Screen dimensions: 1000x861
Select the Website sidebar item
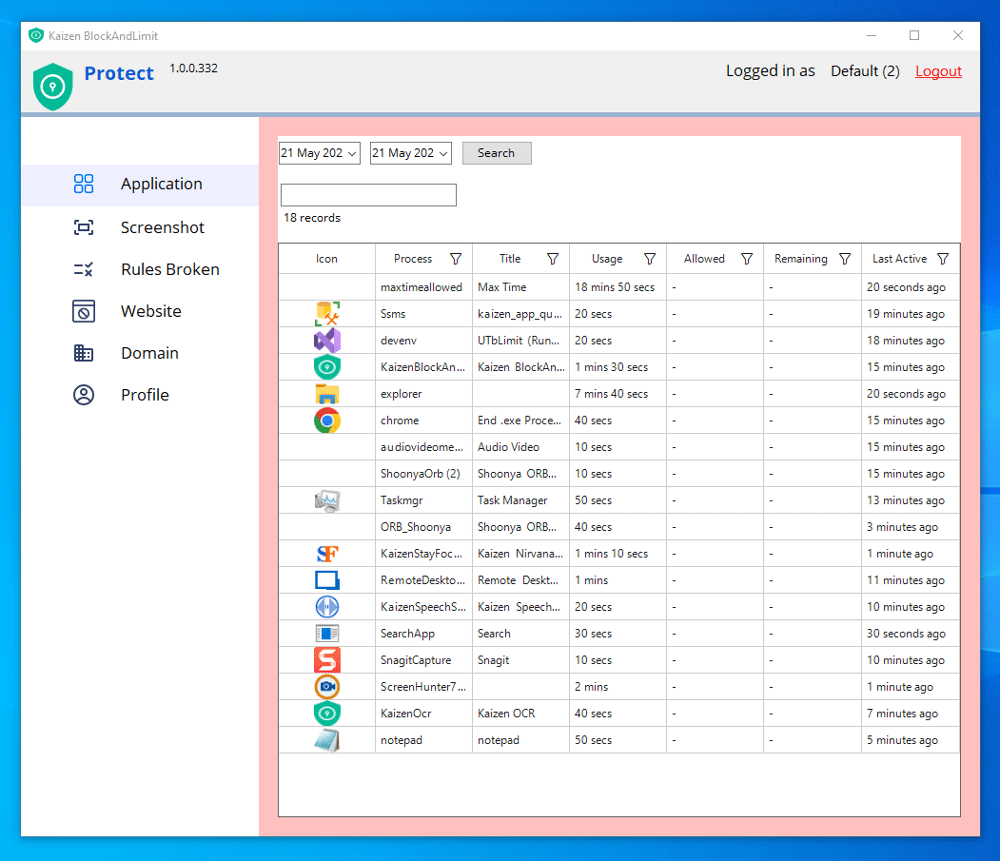[151, 312]
